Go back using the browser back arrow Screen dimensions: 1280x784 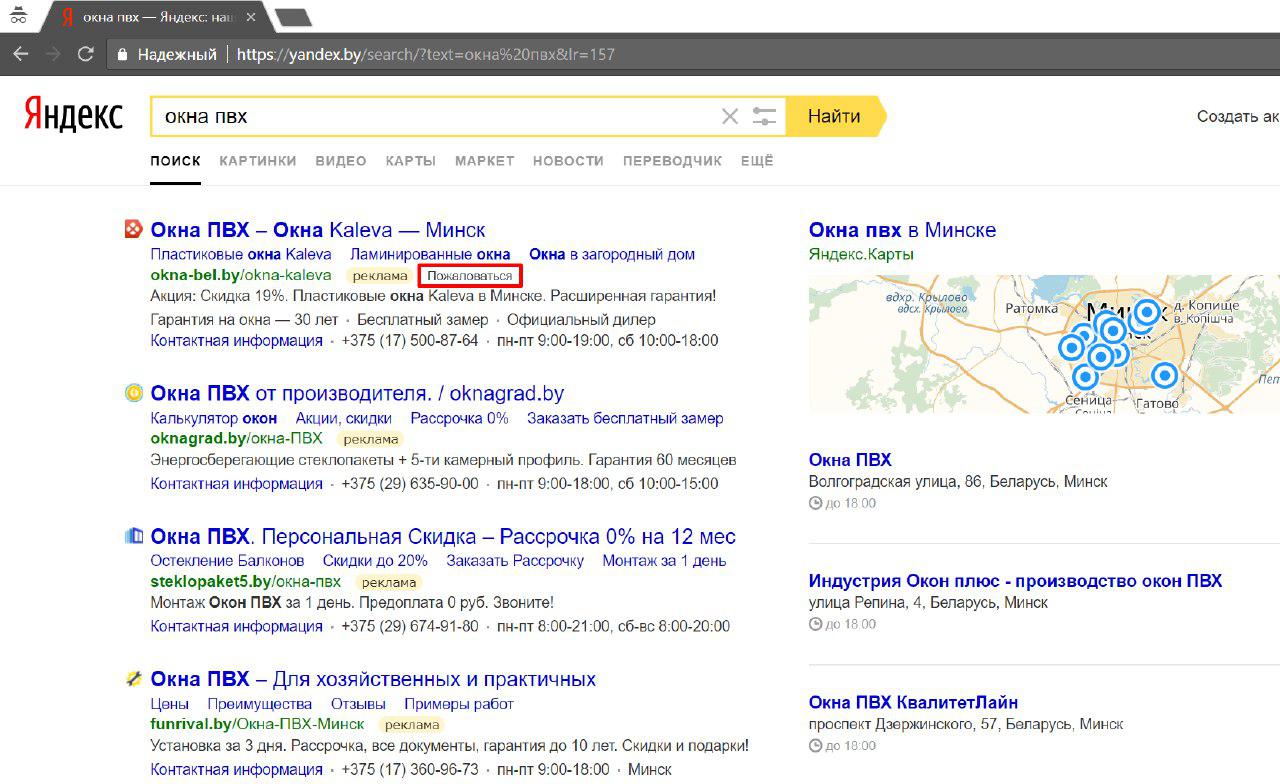pyautogui.click(x=20, y=54)
